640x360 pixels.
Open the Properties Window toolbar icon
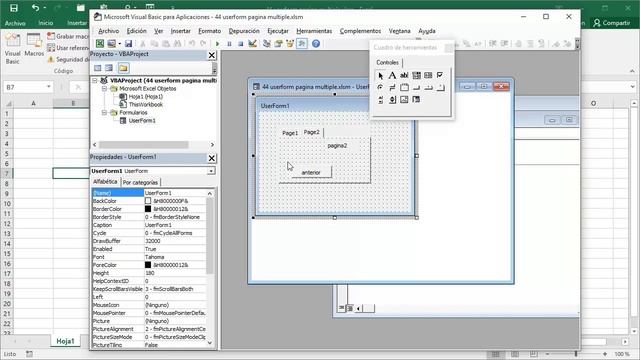coord(278,43)
